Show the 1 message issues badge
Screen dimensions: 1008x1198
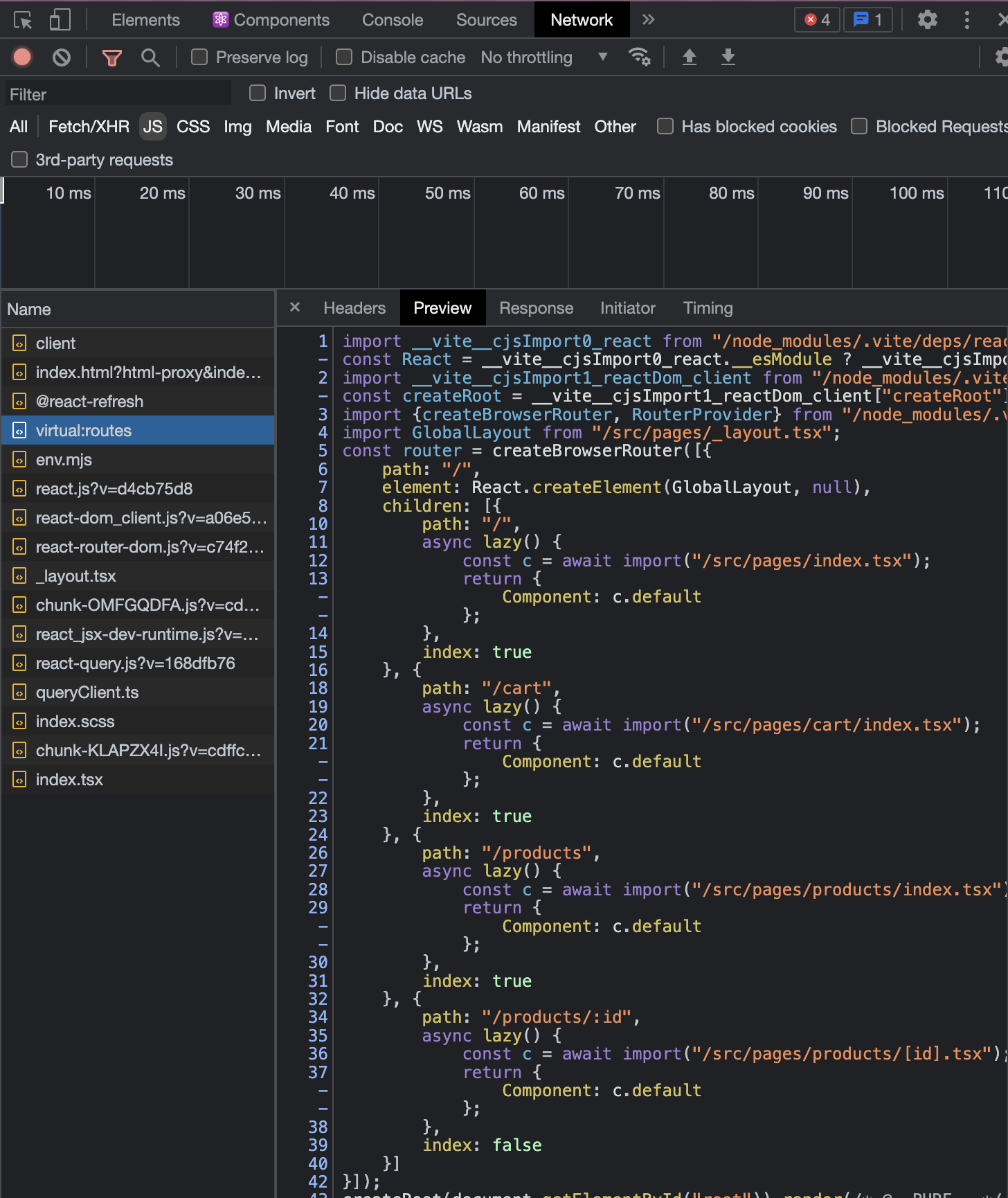tap(867, 19)
